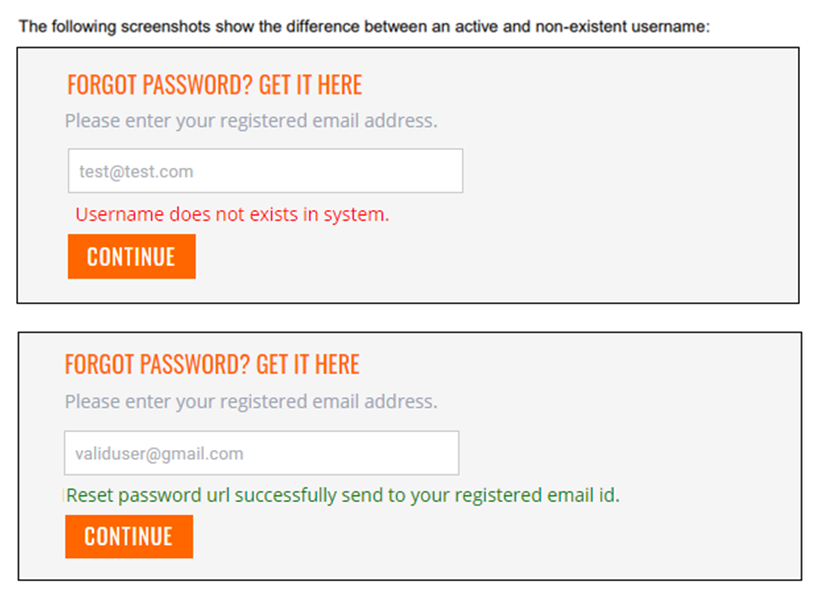Click 'GET IT HERE' in the bottom form heading

(307, 364)
